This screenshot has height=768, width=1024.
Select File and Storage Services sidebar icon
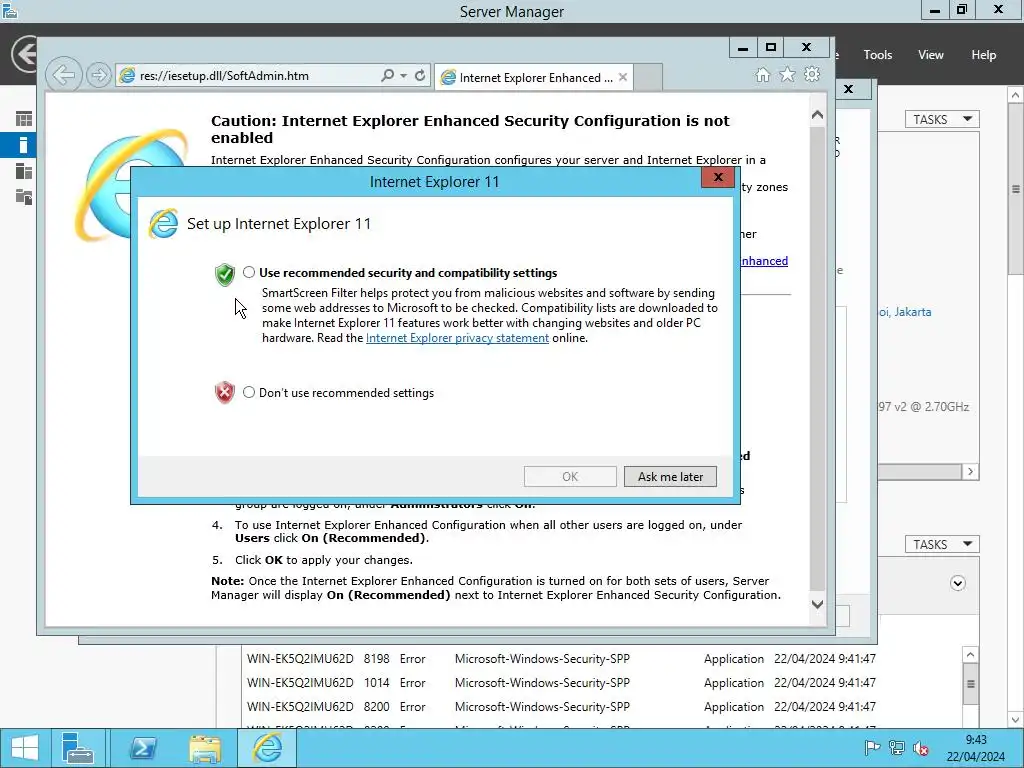click(24, 197)
